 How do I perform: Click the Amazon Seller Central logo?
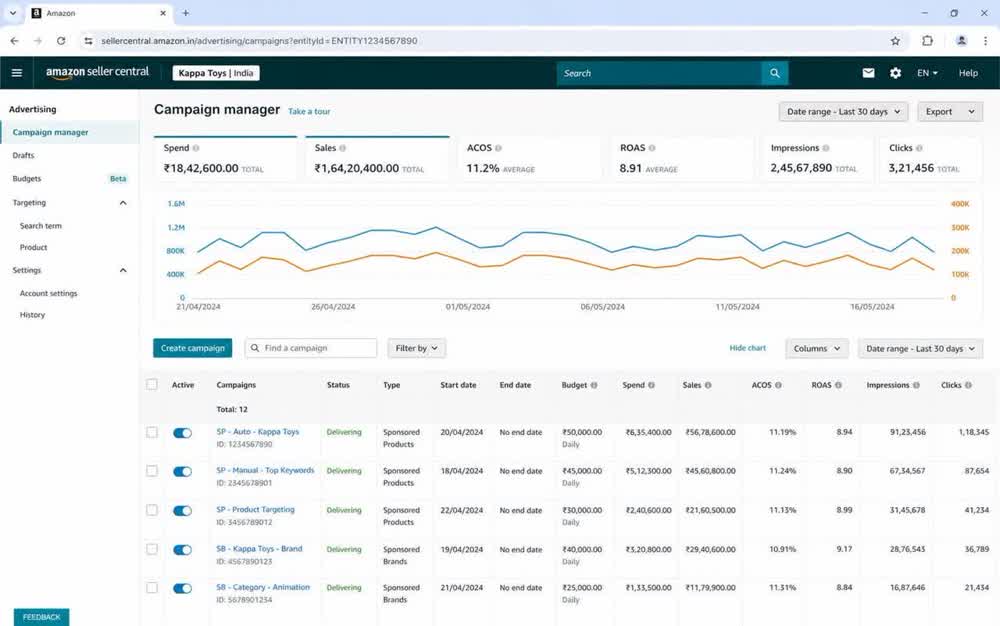tap(97, 73)
